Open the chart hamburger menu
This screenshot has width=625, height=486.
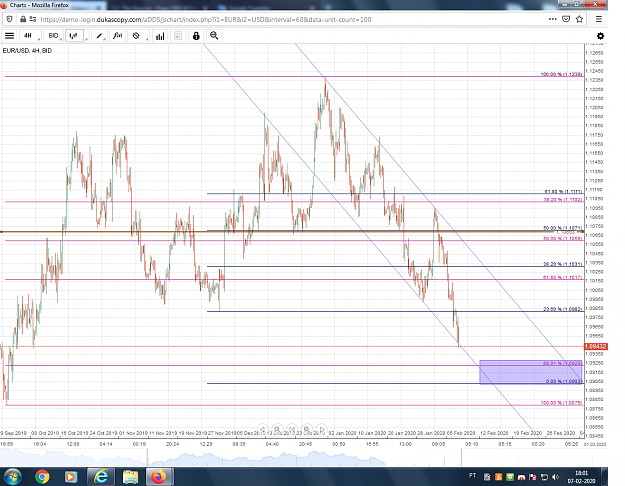pyautogui.click(x=9, y=36)
